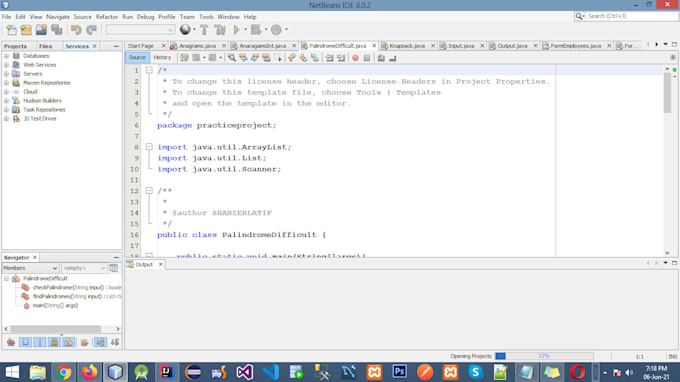Click the Find Selection magnifier icon
Image resolution: width=680 pixels, height=382 pixels.
232,58
